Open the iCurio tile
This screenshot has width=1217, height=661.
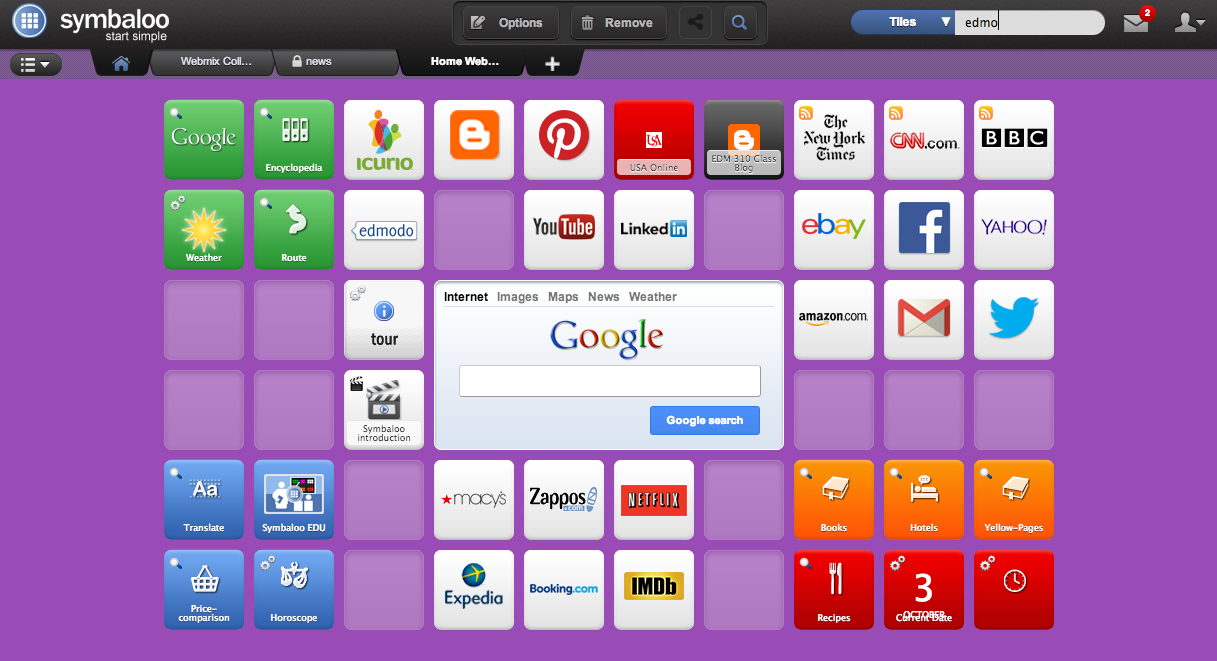[384, 140]
